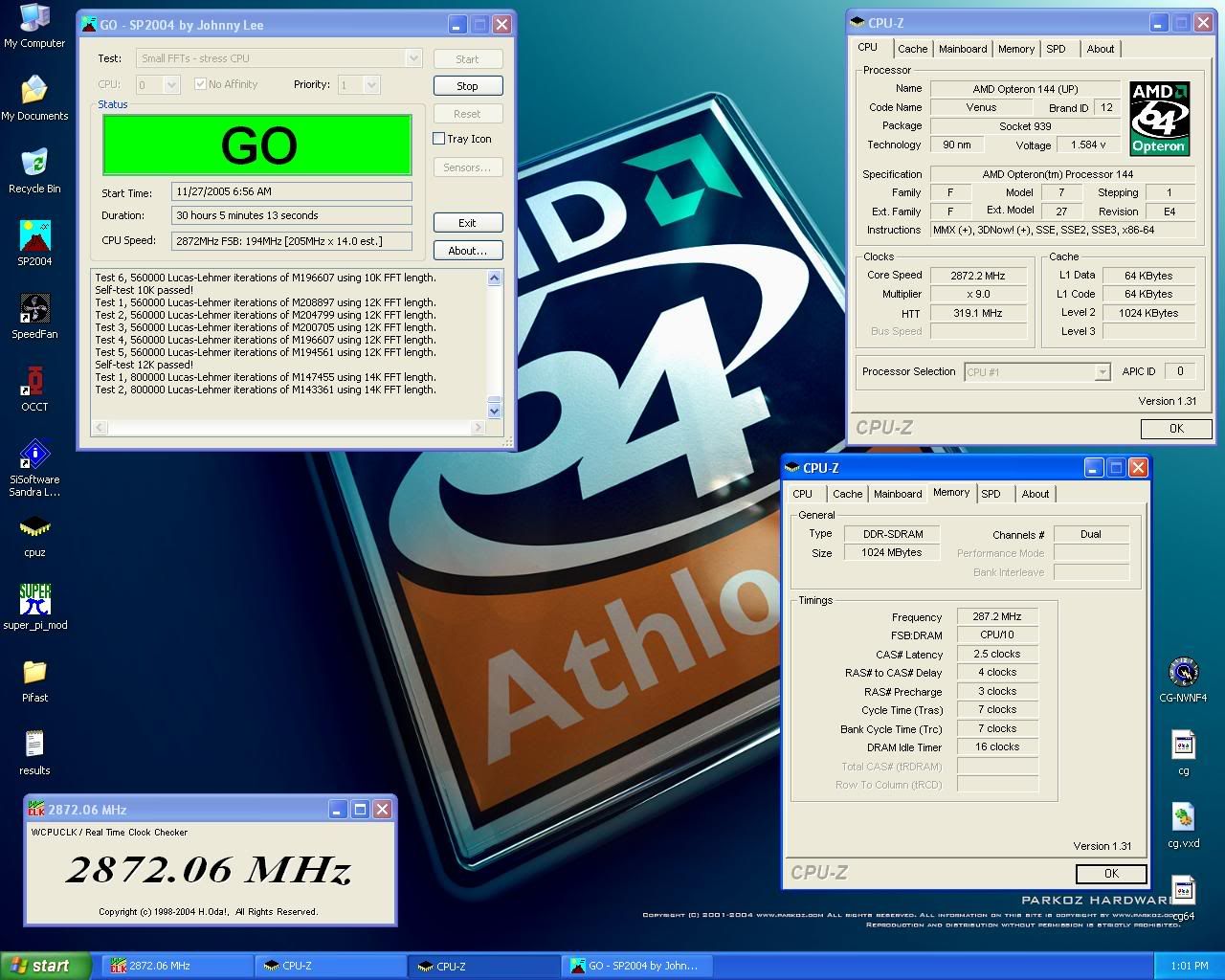
Task: Click the memory Frequency value 287.2 MHz
Action: coord(997,617)
